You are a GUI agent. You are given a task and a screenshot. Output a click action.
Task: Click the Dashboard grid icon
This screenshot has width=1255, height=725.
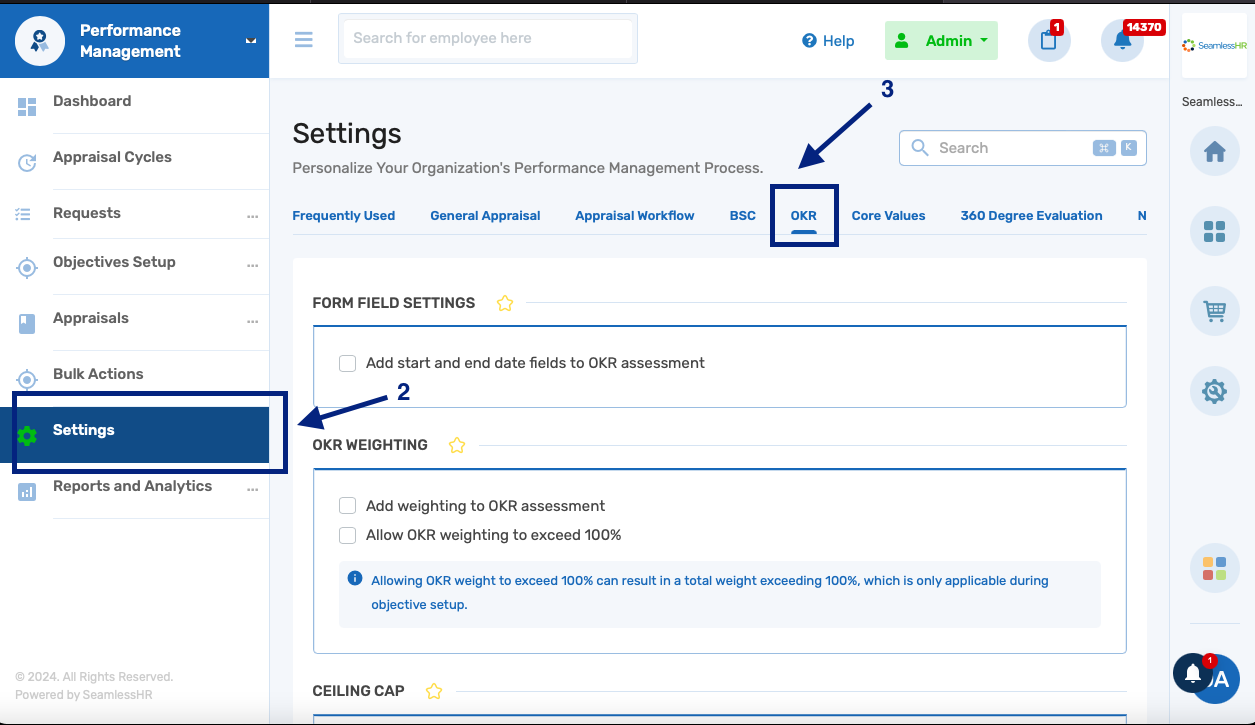point(27,107)
